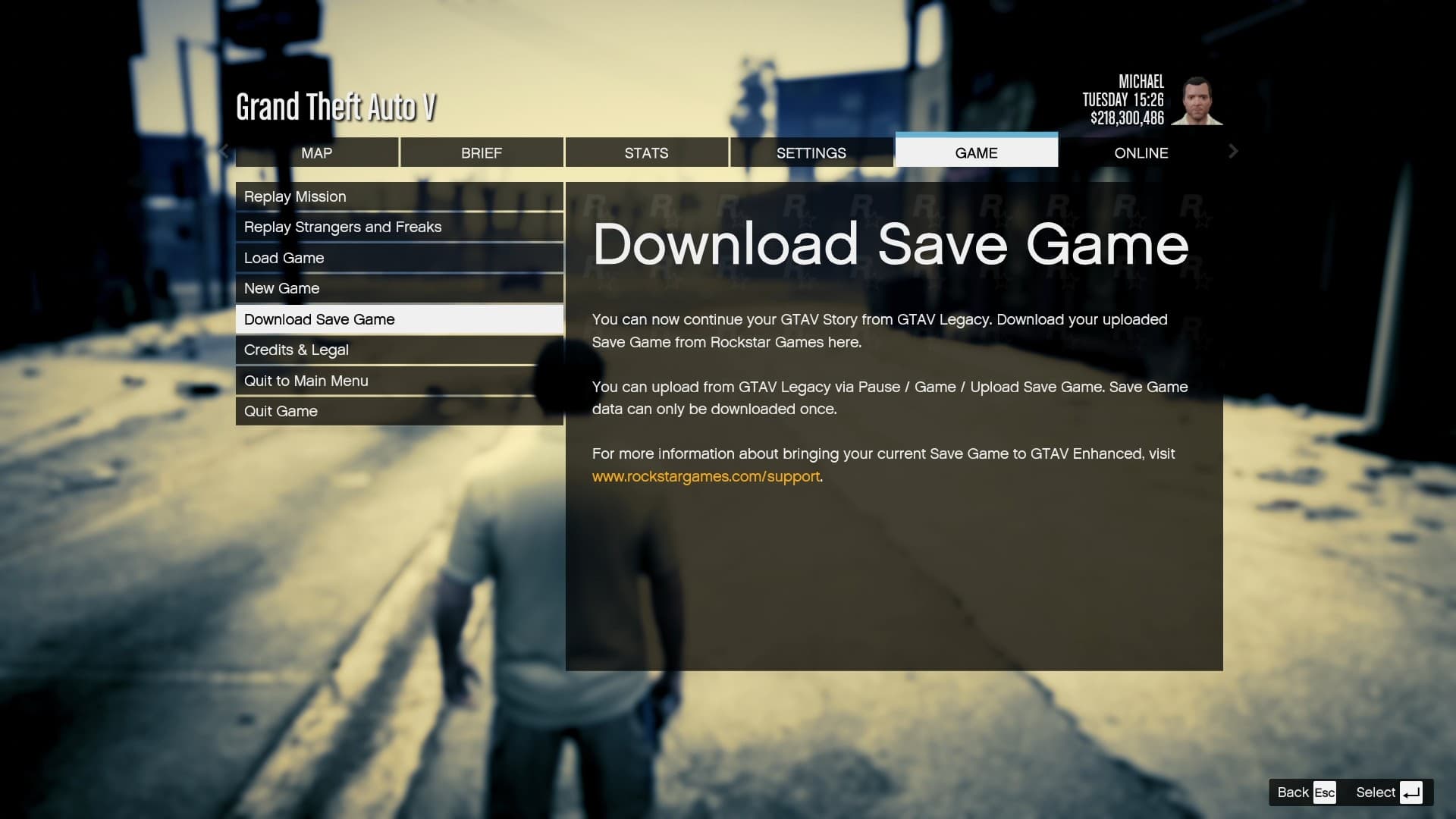1456x819 pixels.
Task: Open the SETTINGS tab
Action: pos(811,152)
